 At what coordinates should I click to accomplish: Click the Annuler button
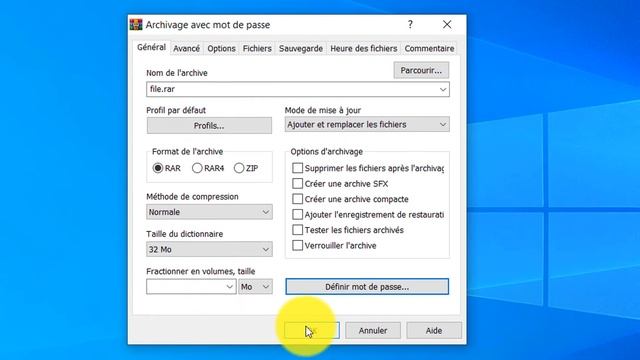pos(373,331)
